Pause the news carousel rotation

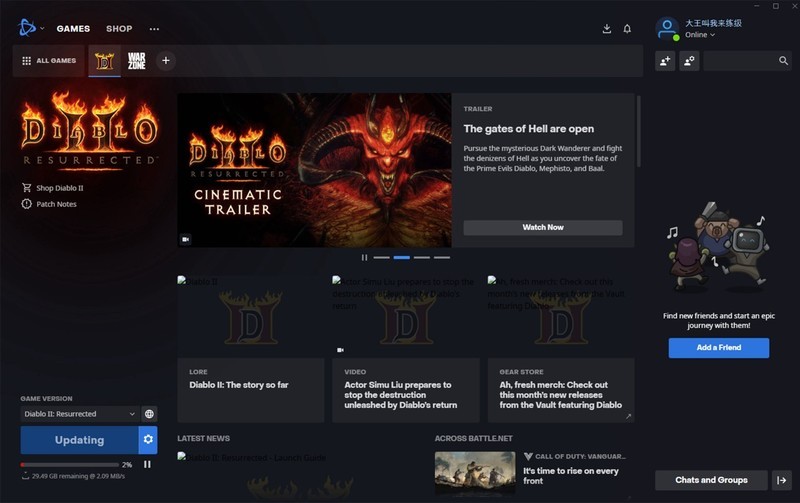[364, 258]
